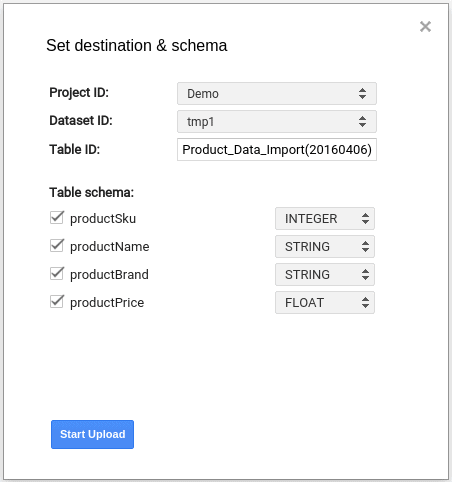Click the arrows icon on Dataset ID selector
Screen dimensions: 452x482
(x=362, y=122)
